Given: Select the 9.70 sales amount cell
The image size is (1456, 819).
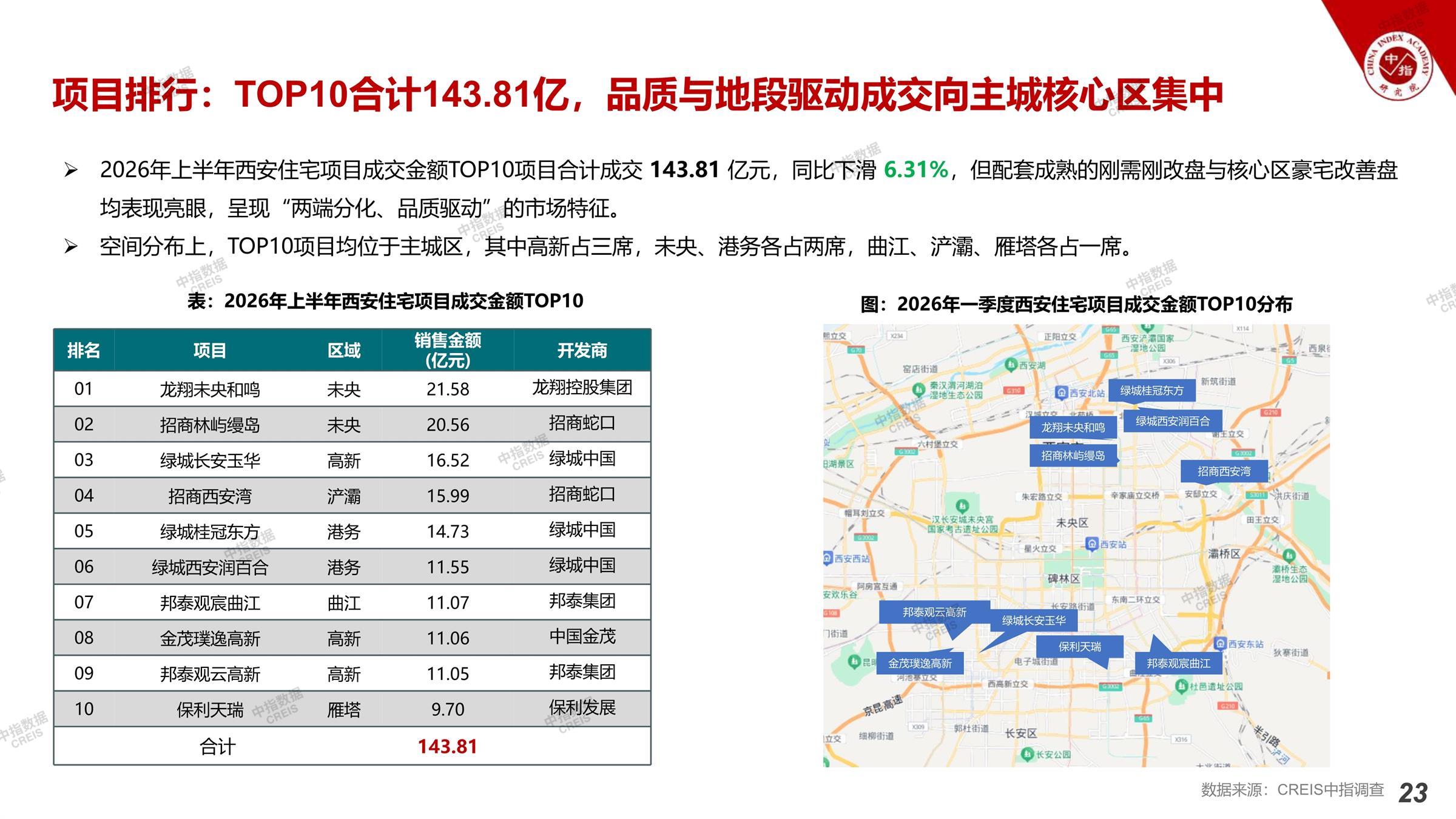Looking at the screenshot, I should [448, 709].
